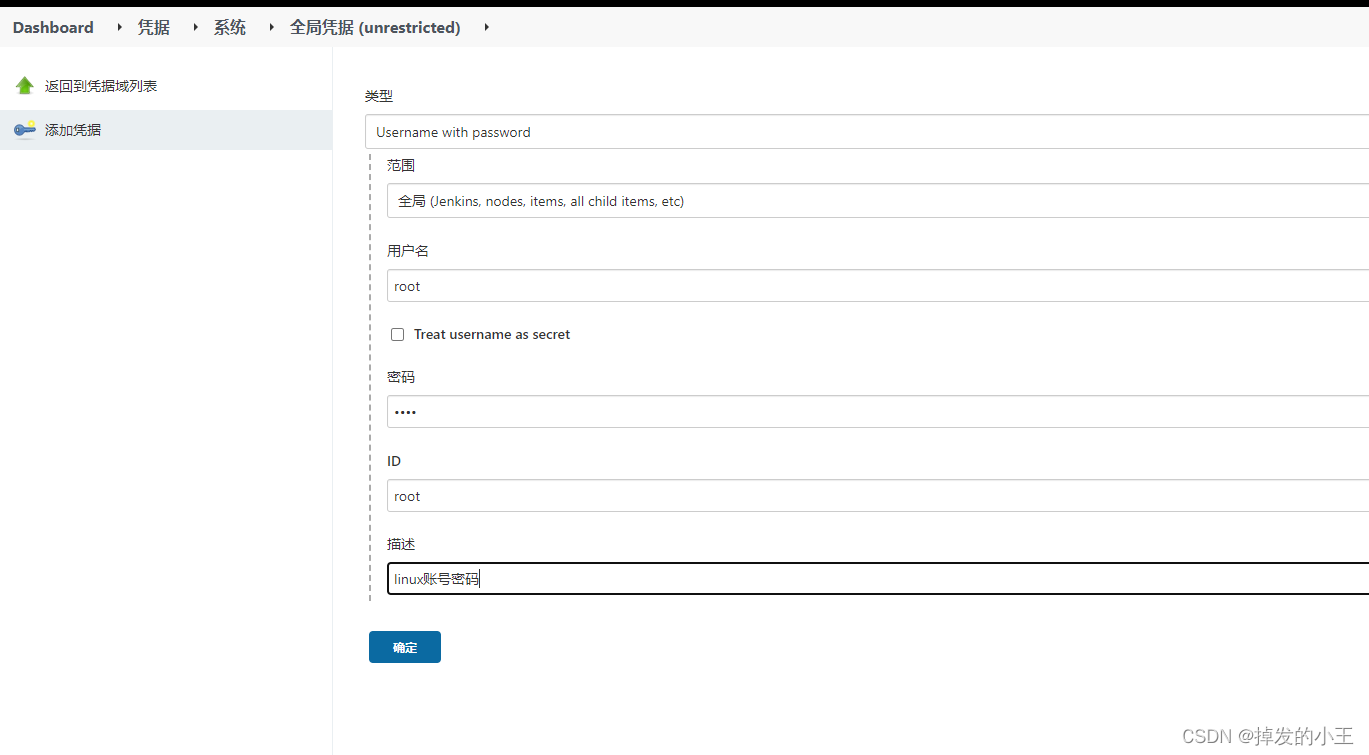This screenshot has height=755, width=1369.
Task: Focus the 描述 description field
Action: (x=878, y=578)
